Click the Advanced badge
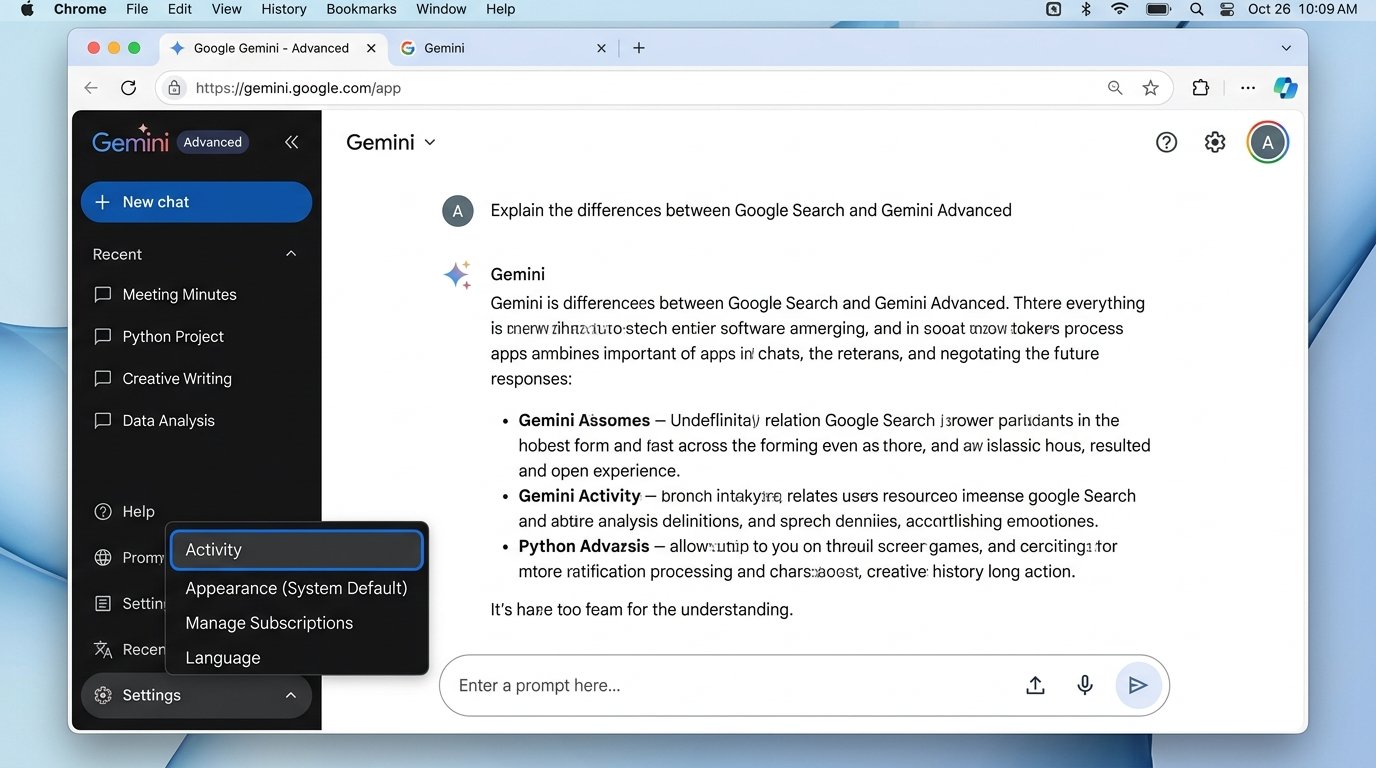This screenshot has height=768, width=1376. (x=212, y=142)
